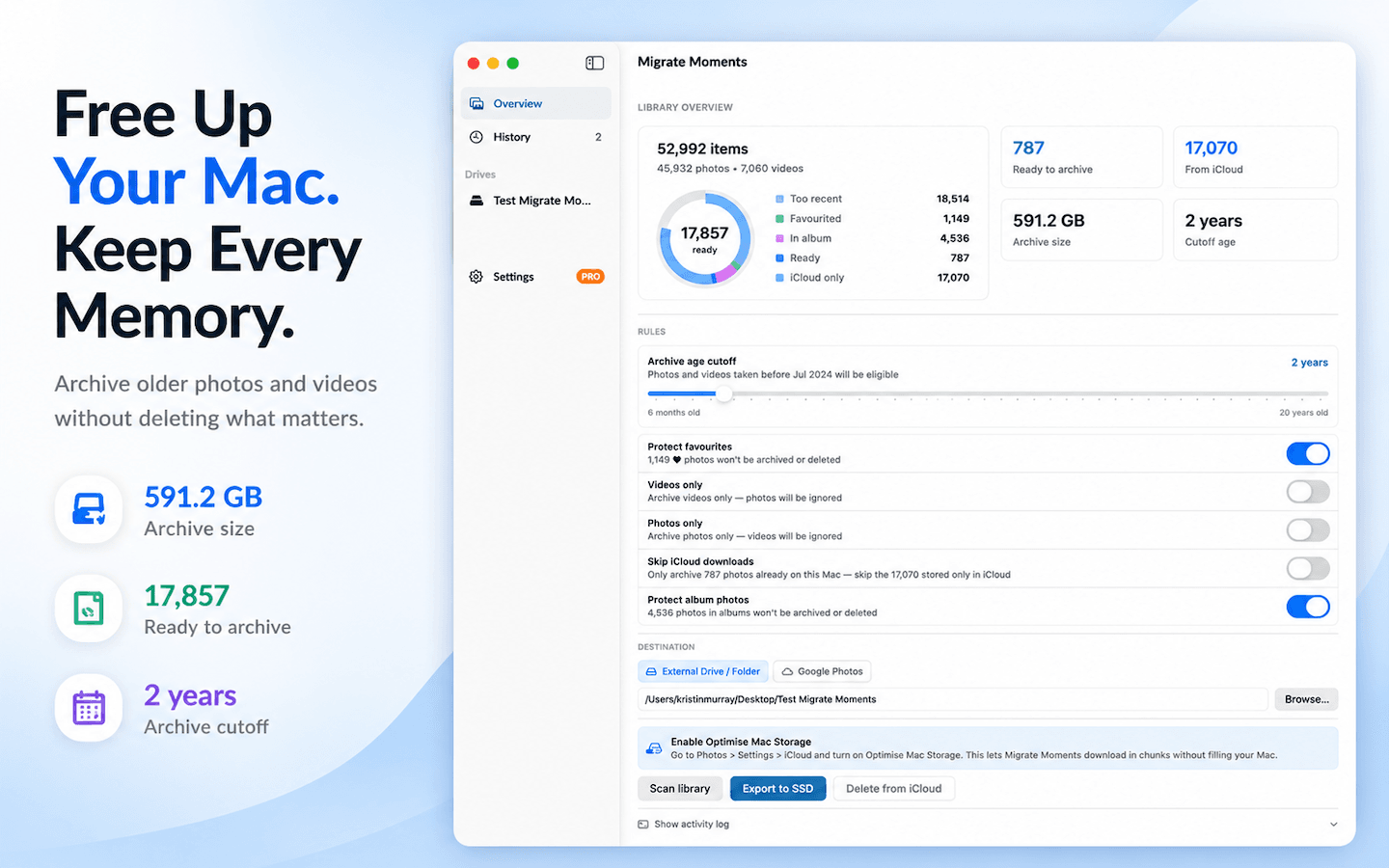Screen dimensions: 1389x868
Task: Click the '2 years' cutoff value label
Action: pyautogui.click(x=1309, y=363)
